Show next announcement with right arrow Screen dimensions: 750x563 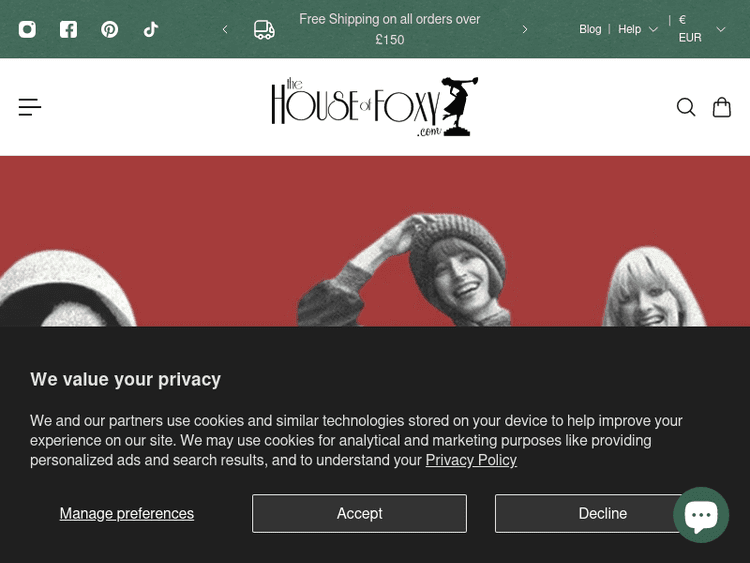tap(525, 29)
